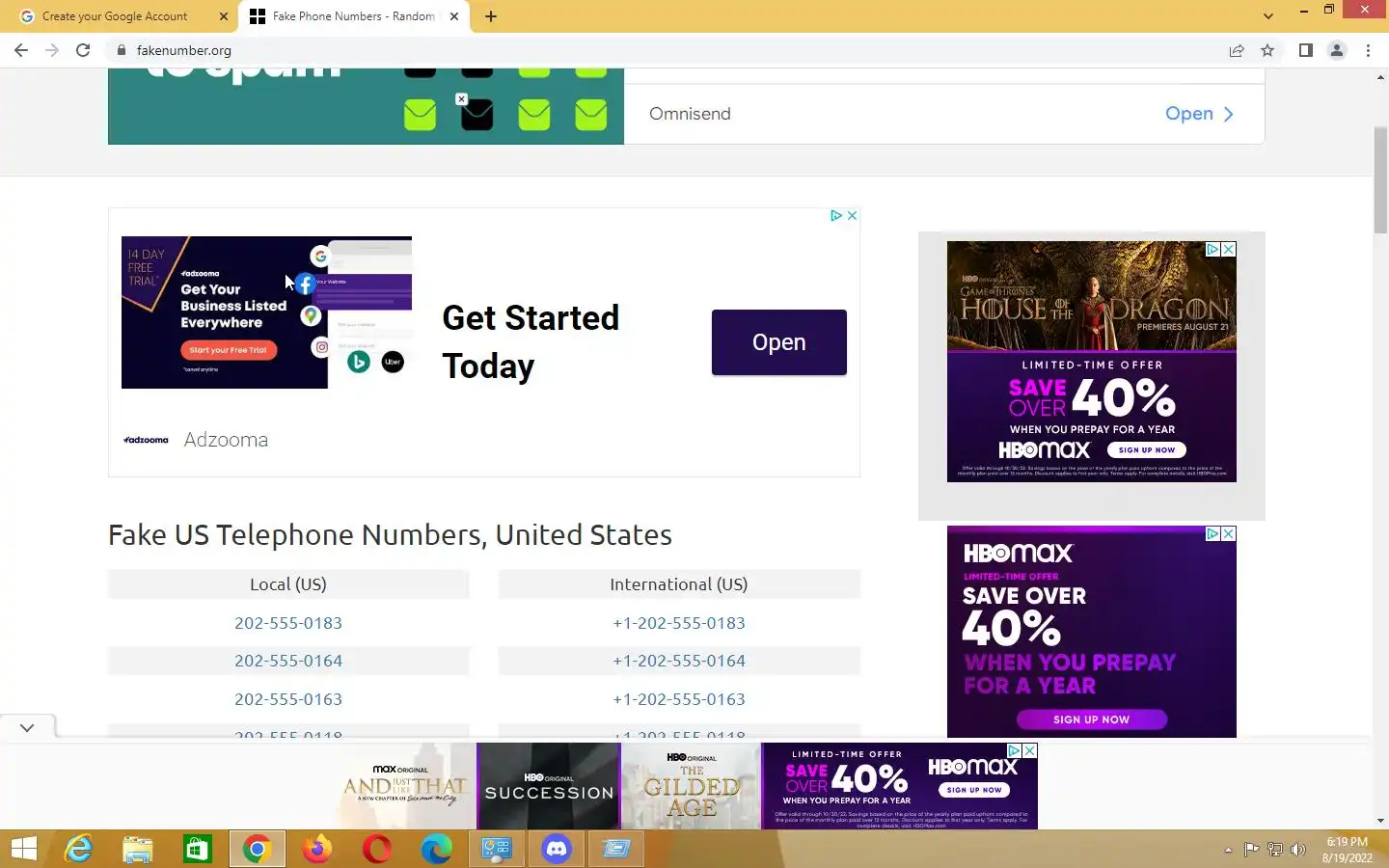The image size is (1389, 868).
Task: Click Sign Up Now in purple HBO Max ad
Action: tap(1091, 719)
